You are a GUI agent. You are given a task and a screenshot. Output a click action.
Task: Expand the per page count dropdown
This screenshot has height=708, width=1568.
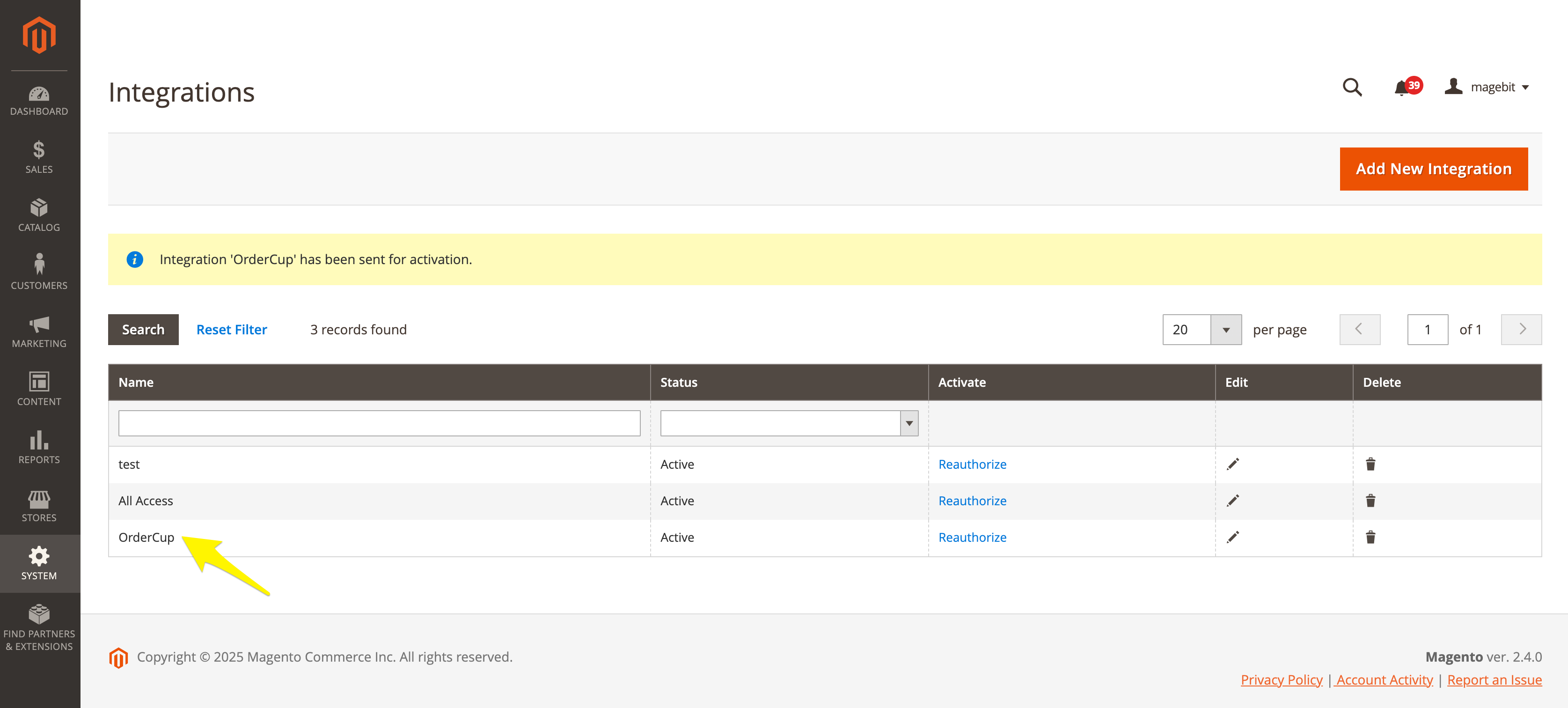pyautogui.click(x=1226, y=330)
